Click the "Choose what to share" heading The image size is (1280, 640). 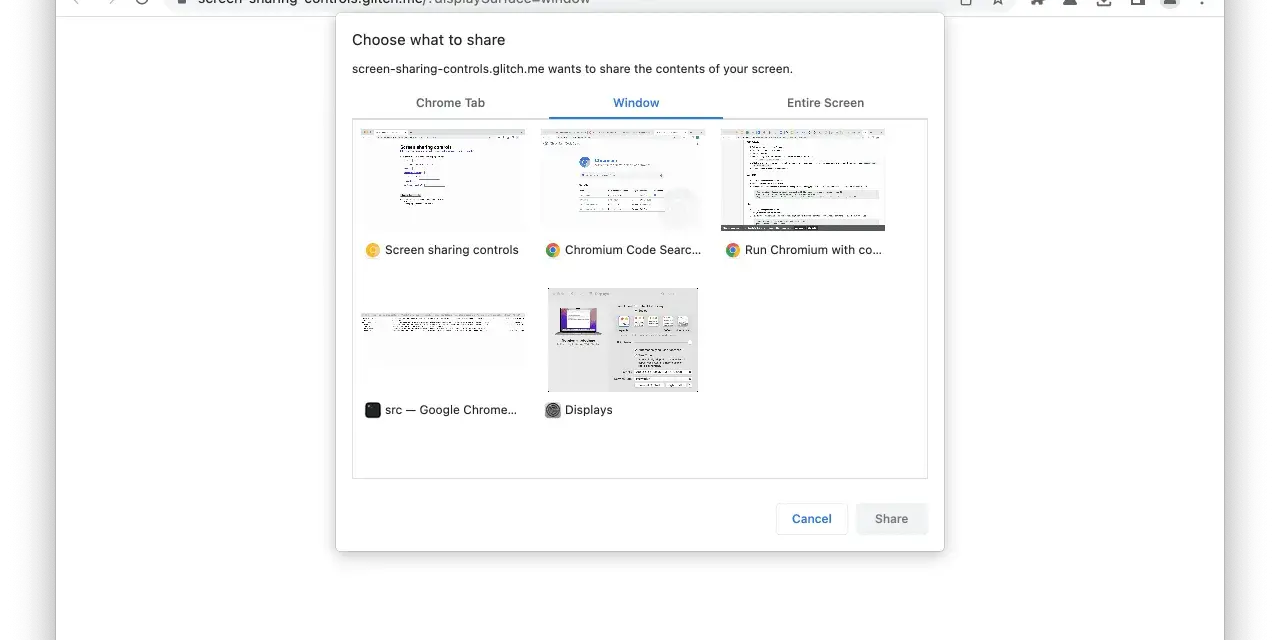coord(429,40)
